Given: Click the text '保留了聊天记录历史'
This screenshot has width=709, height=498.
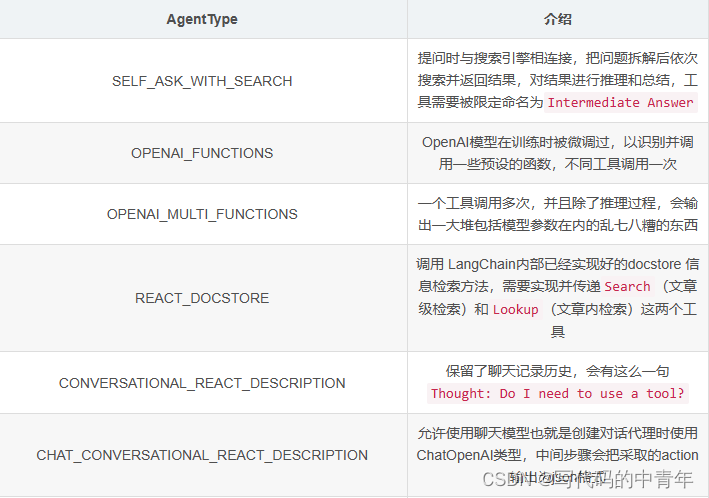Looking at the screenshot, I should (x=509, y=371).
